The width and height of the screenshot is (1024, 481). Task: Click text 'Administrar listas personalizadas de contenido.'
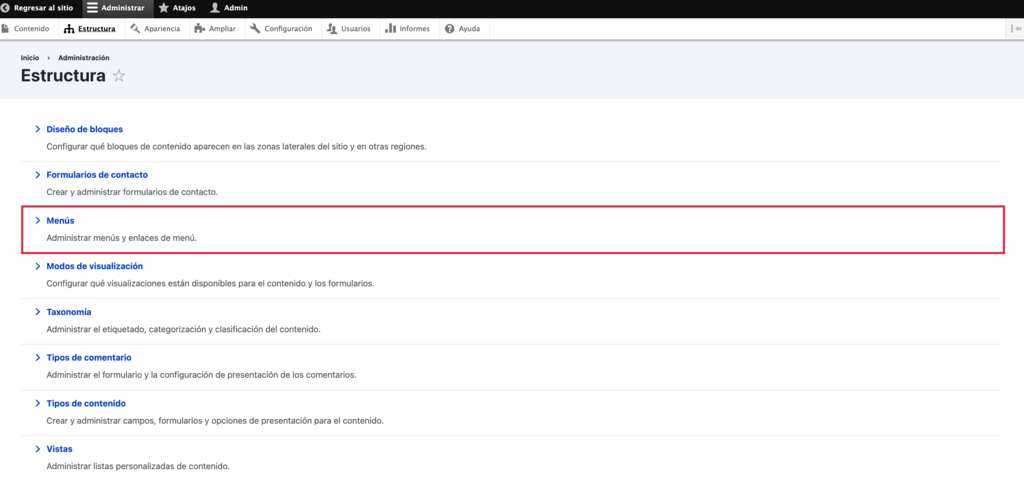pyautogui.click(x=138, y=466)
